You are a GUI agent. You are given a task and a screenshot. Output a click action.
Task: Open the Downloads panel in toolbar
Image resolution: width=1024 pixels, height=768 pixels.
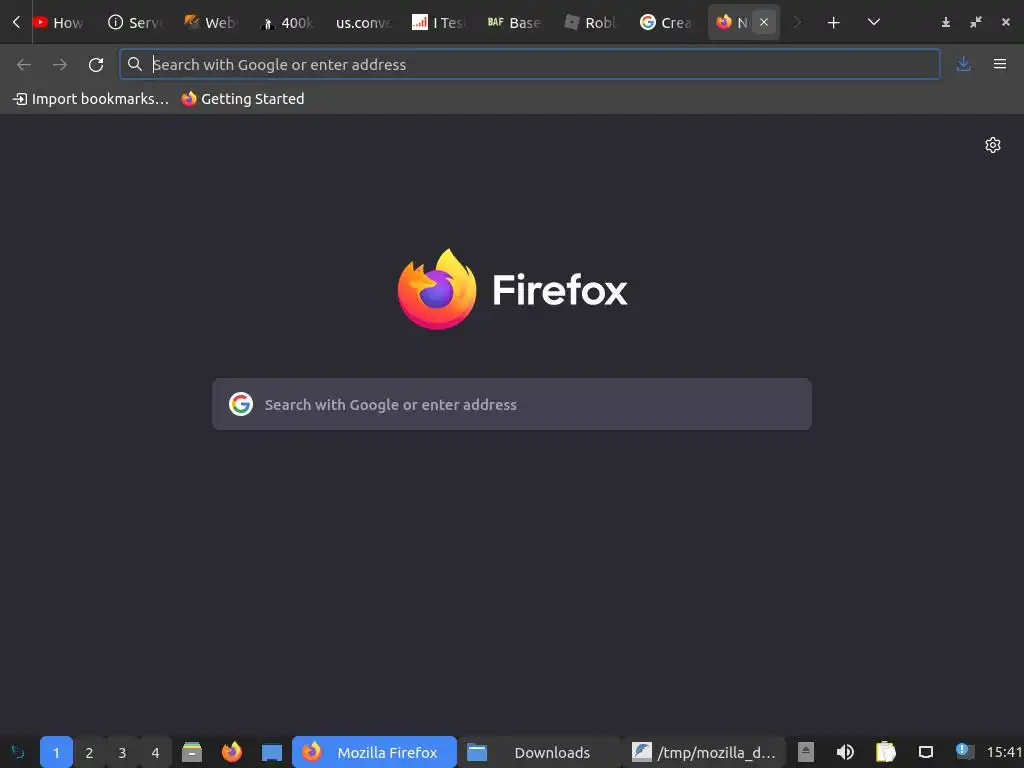963,64
